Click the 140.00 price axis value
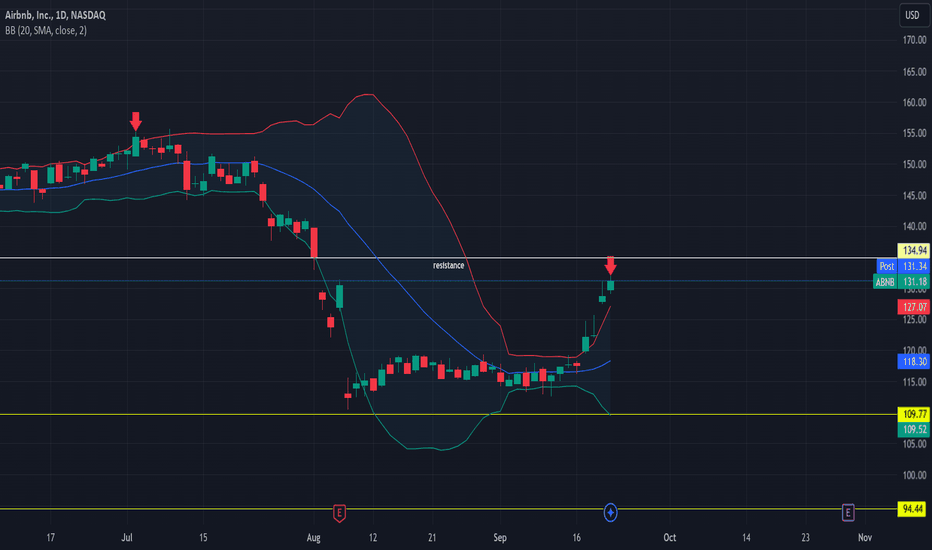This screenshot has height=550, width=932. [914, 226]
